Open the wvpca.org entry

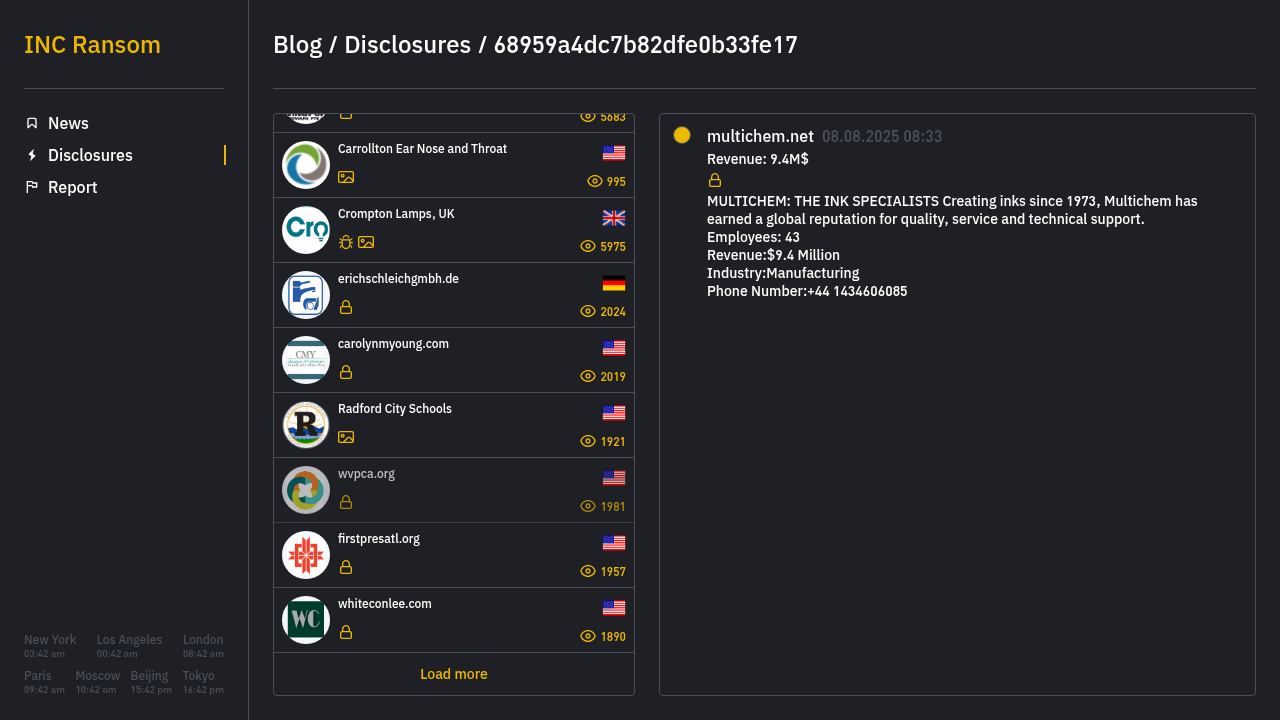(x=454, y=490)
